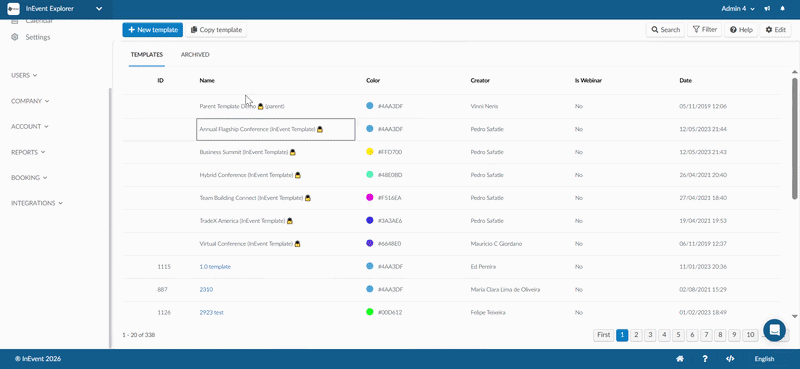Click lock icon on Hybrid Conference template
This screenshot has height=369, width=800.
[x=298, y=175]
